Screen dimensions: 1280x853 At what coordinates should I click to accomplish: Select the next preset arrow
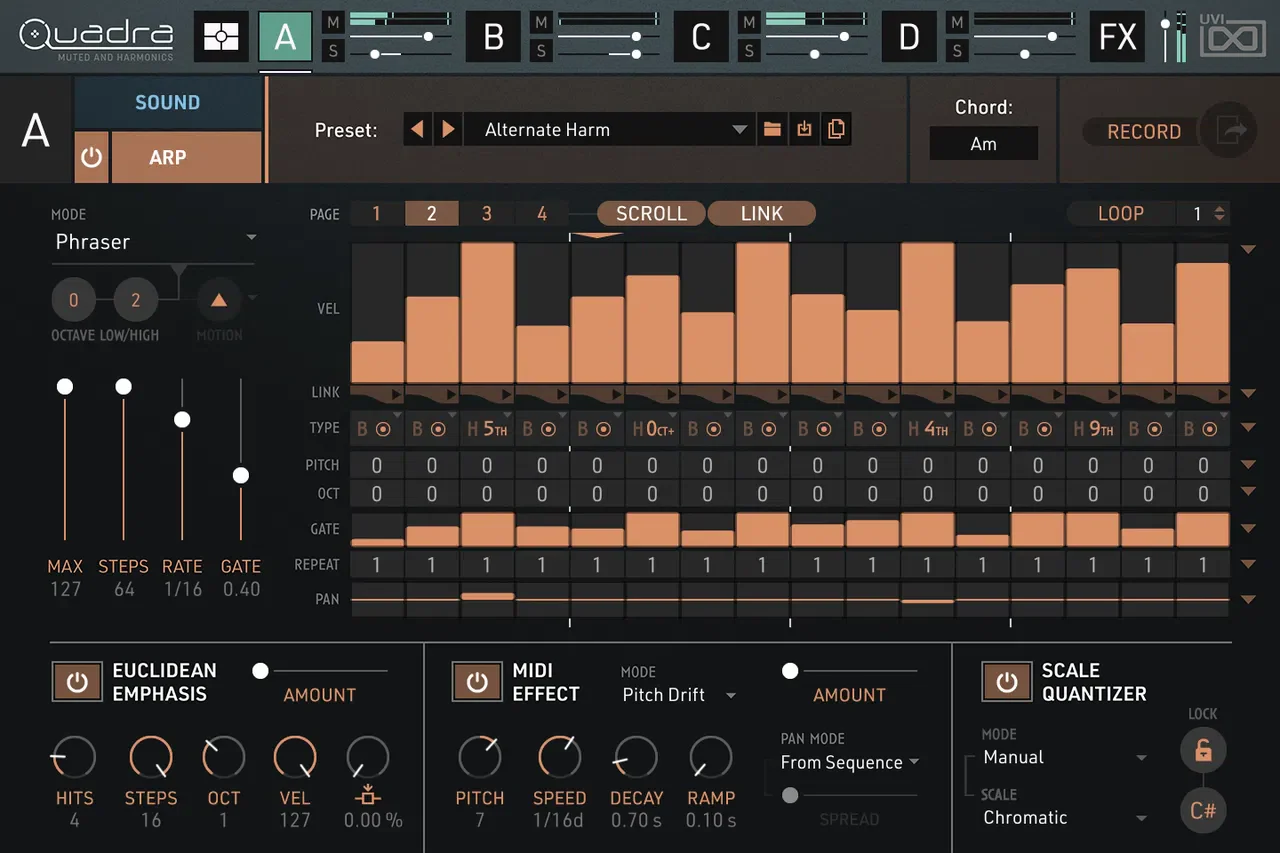448,129
